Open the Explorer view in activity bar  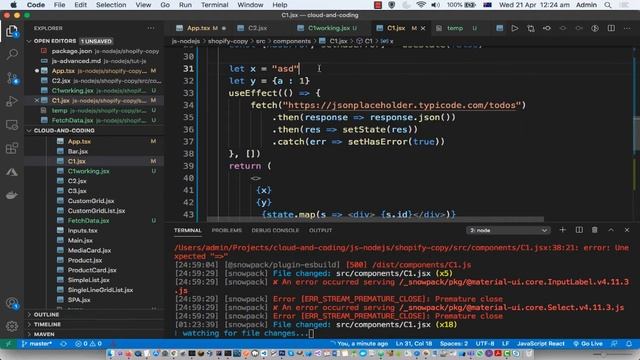click(x=12, y=31)
